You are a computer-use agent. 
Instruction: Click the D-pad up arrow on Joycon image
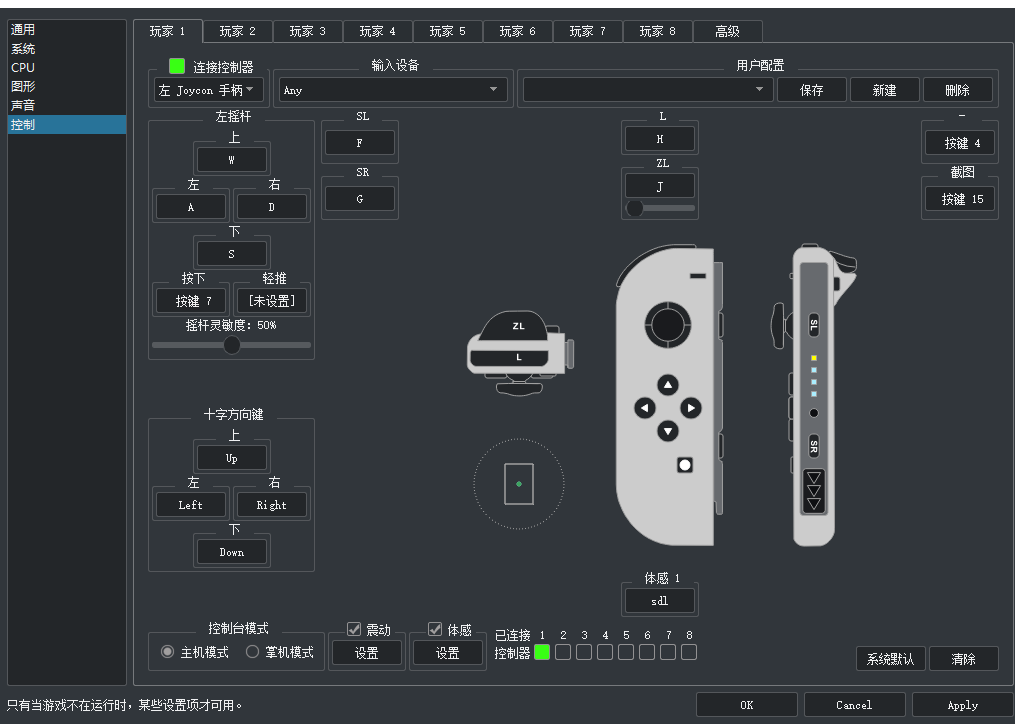point(668,385)
